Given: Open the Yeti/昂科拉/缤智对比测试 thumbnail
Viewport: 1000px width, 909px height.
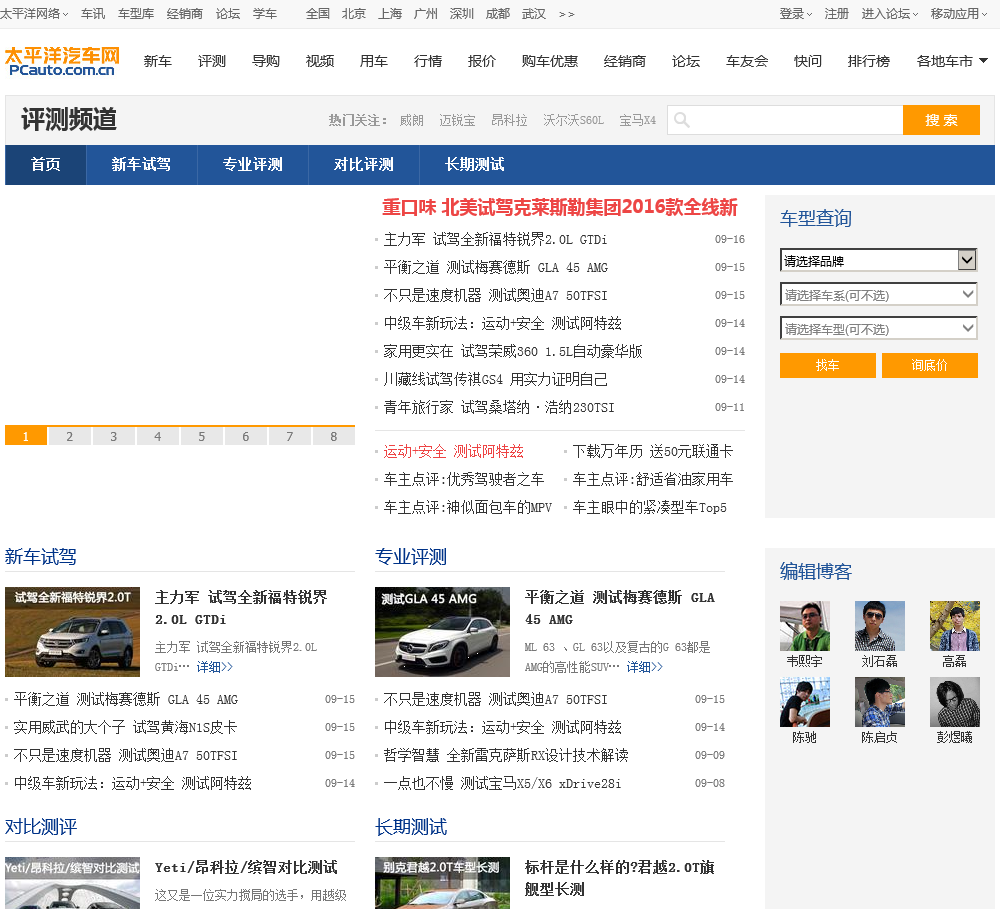Looking at the screenshot, I should point(72,883).
